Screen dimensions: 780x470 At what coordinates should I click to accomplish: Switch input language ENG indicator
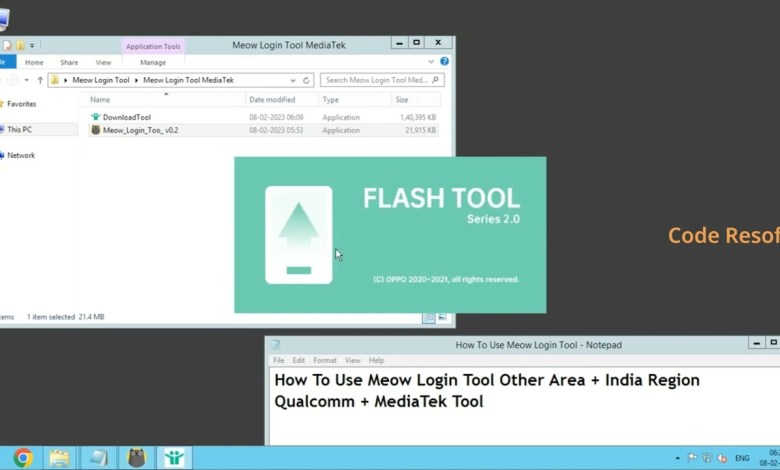tap(742, 458)
